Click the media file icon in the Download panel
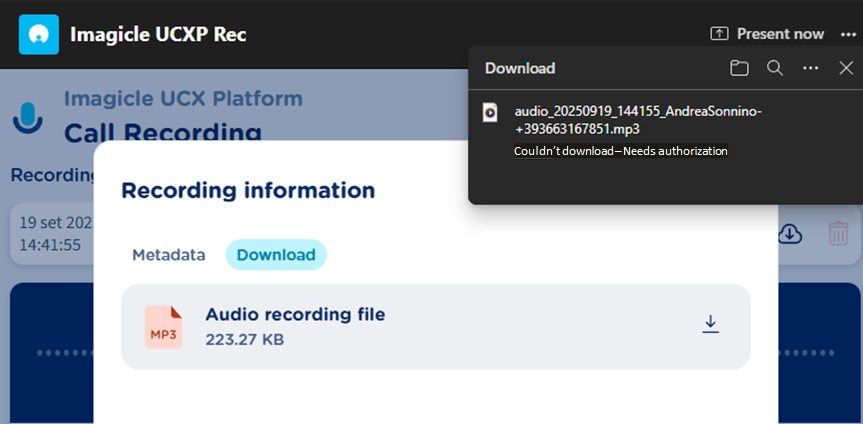863x424 pixels. point(490,112)
